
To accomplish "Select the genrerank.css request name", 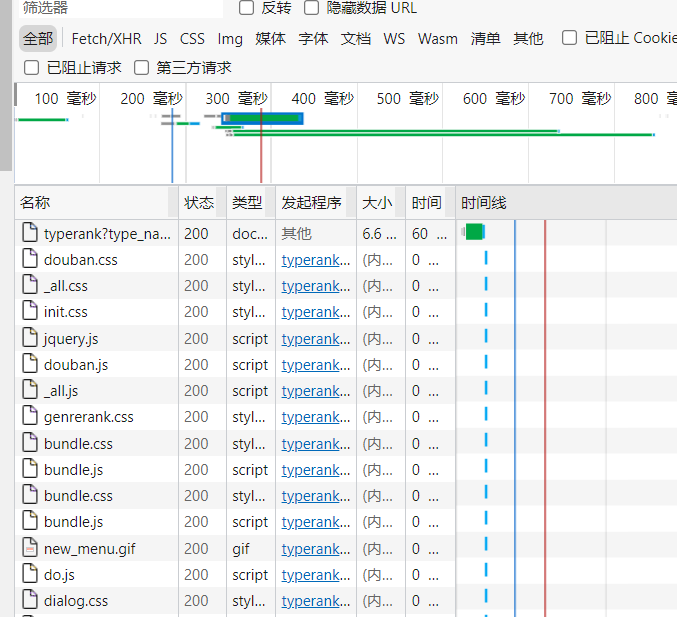I will (89, 417).
